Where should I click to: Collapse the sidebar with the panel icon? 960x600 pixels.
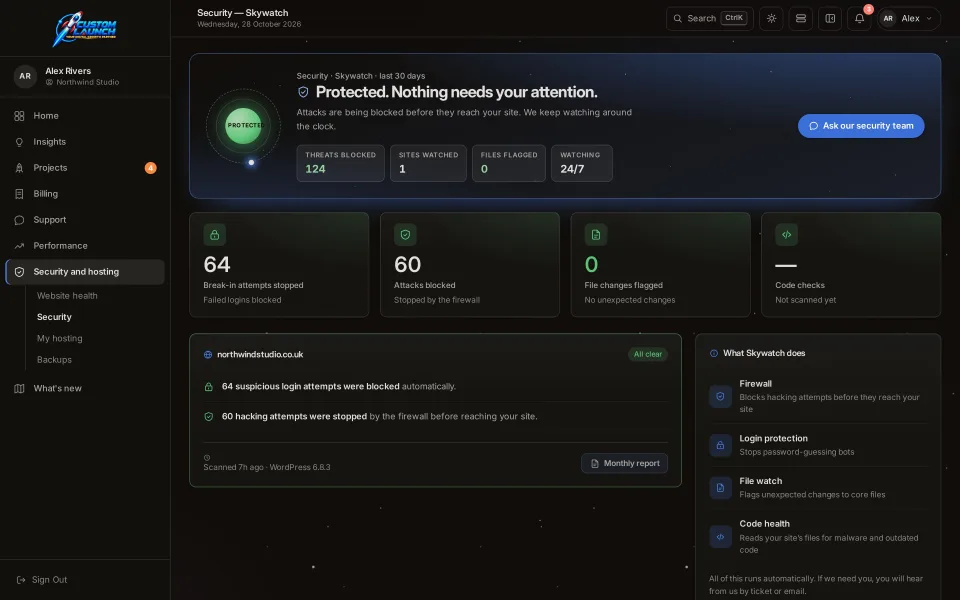830,18
